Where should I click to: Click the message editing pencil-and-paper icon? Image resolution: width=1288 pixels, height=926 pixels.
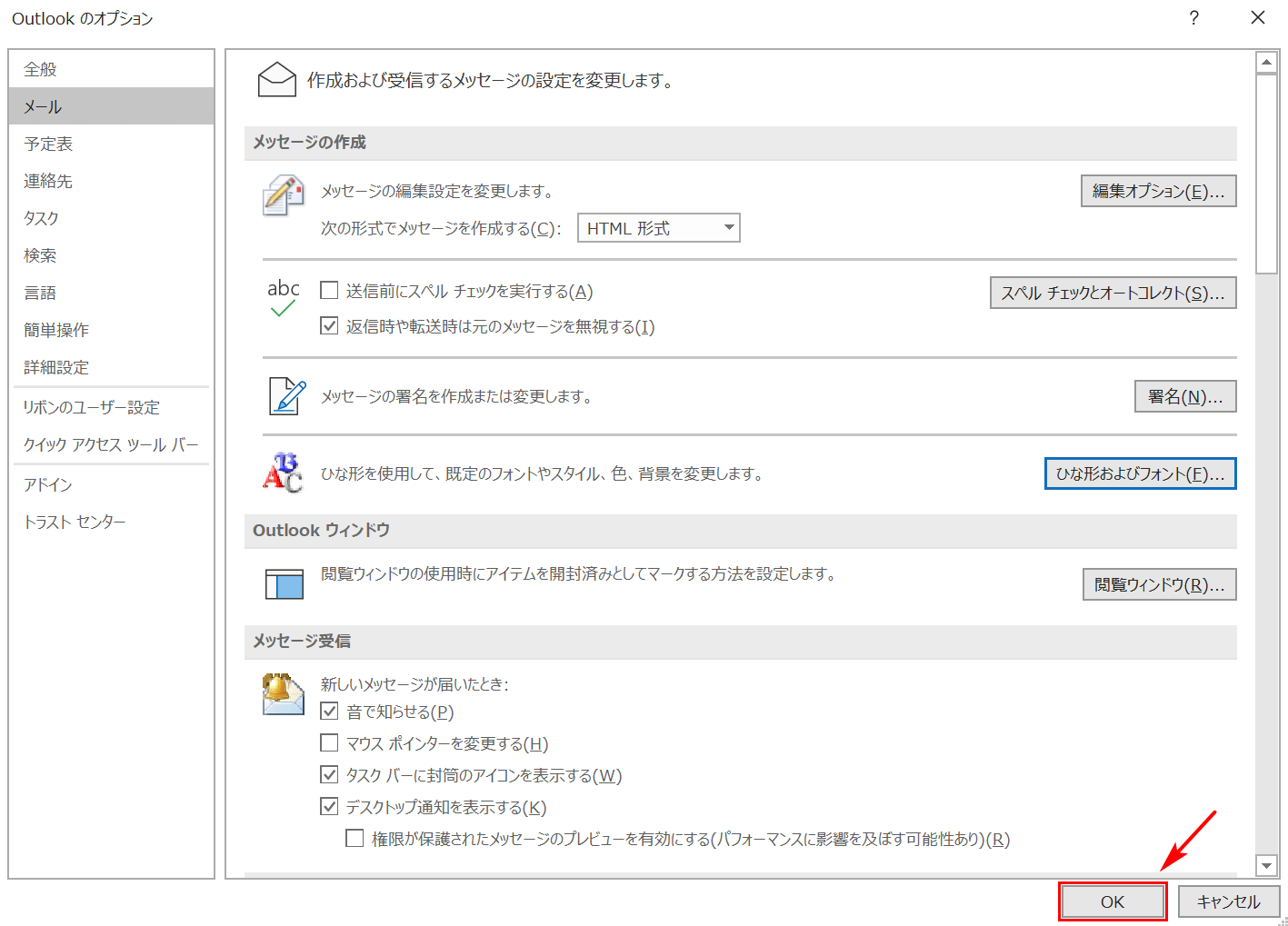284,195
